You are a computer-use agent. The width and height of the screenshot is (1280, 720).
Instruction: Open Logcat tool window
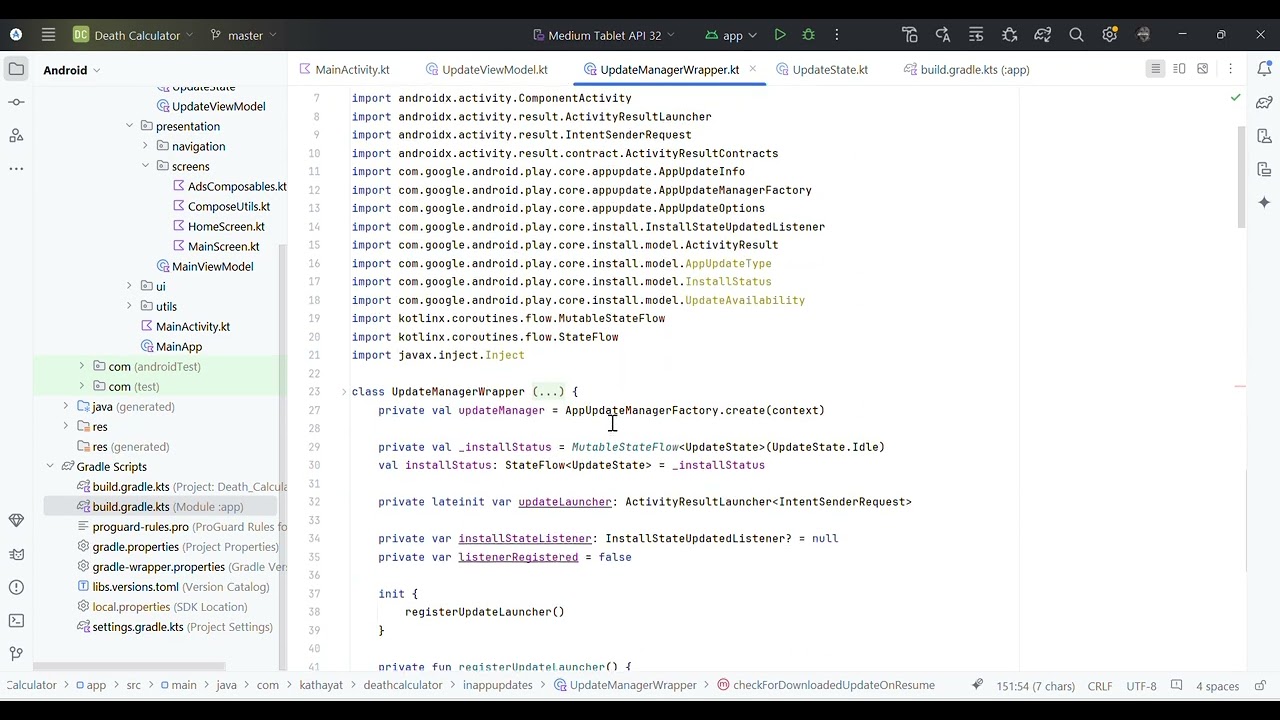[16, 554]
